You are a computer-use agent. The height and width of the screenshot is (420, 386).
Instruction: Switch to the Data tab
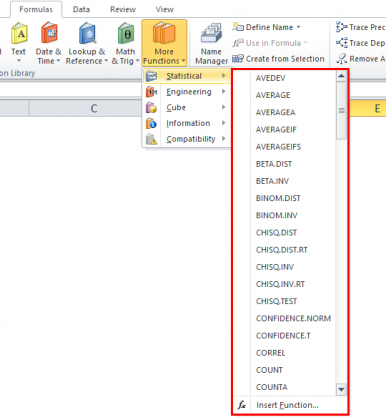[81, 9]
